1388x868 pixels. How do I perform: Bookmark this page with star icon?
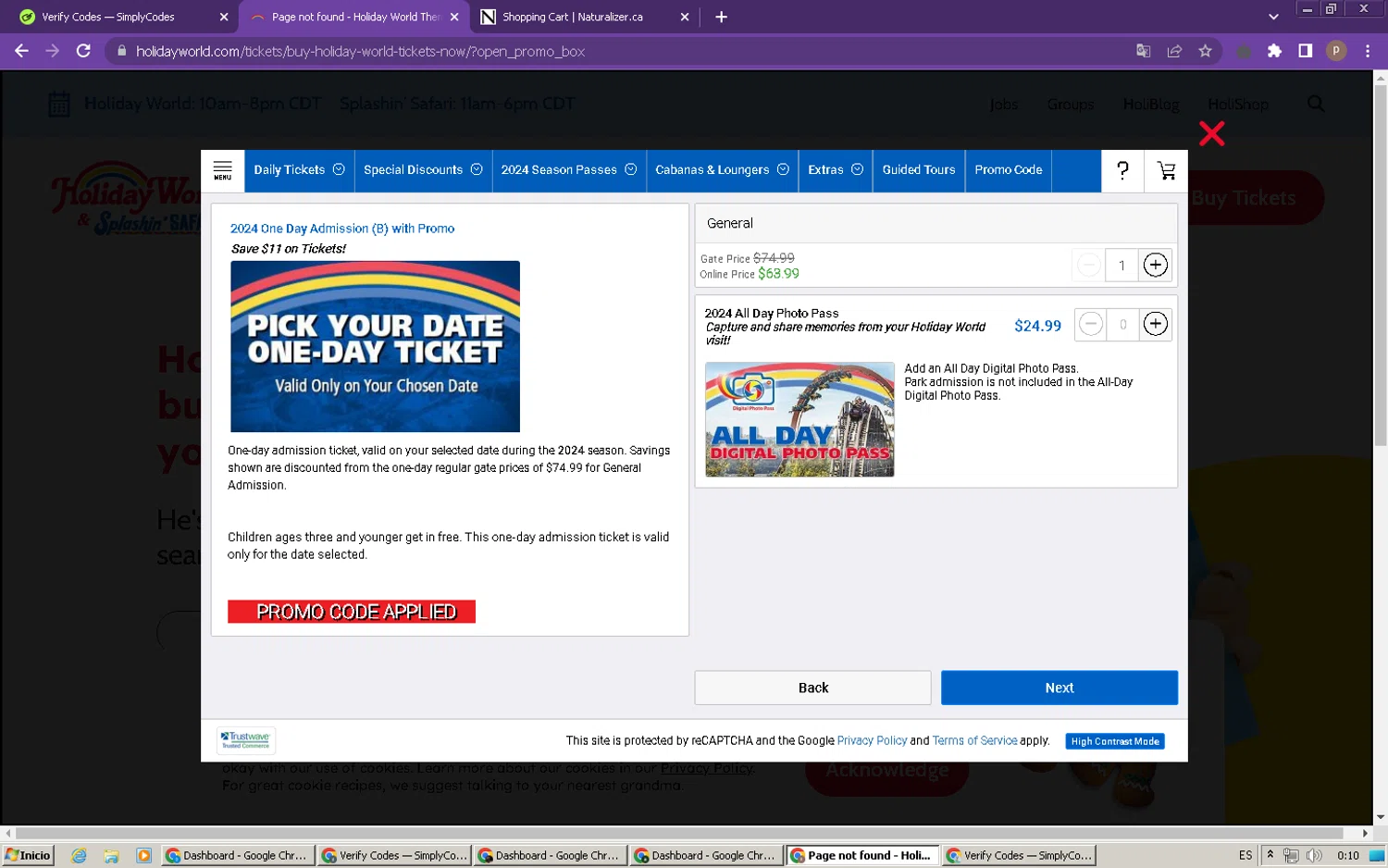(1205, 51)
